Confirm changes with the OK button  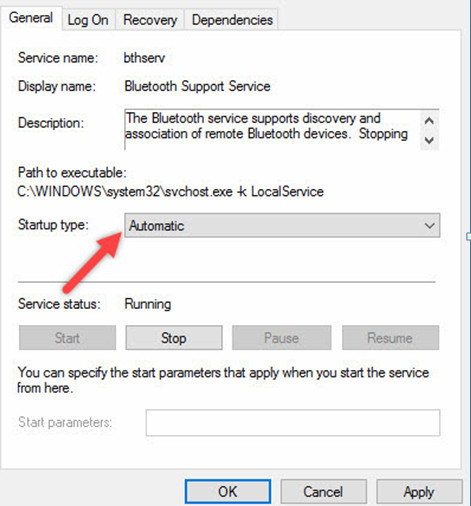pyautogui.click(x=228, y=492)
